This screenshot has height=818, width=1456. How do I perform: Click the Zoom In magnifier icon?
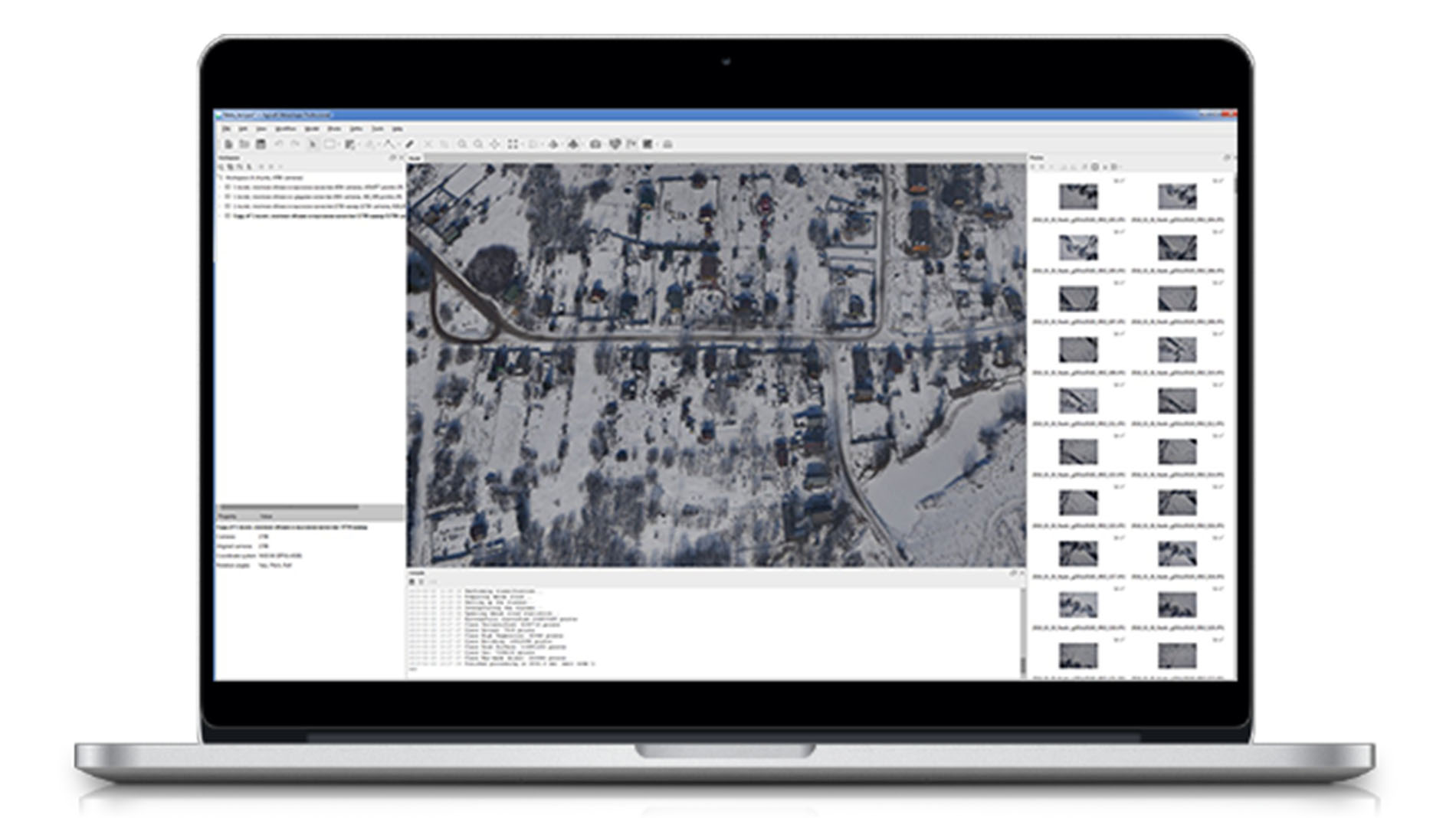tap(462, 144)
